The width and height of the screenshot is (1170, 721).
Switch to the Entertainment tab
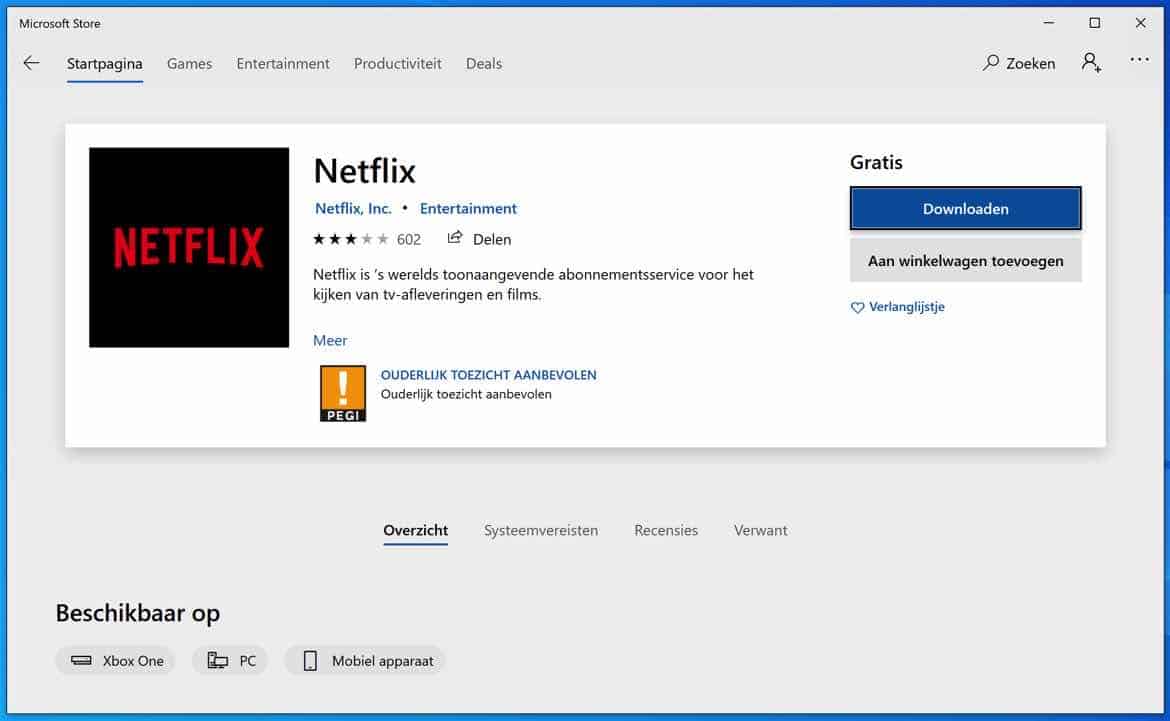coord(283,63)
